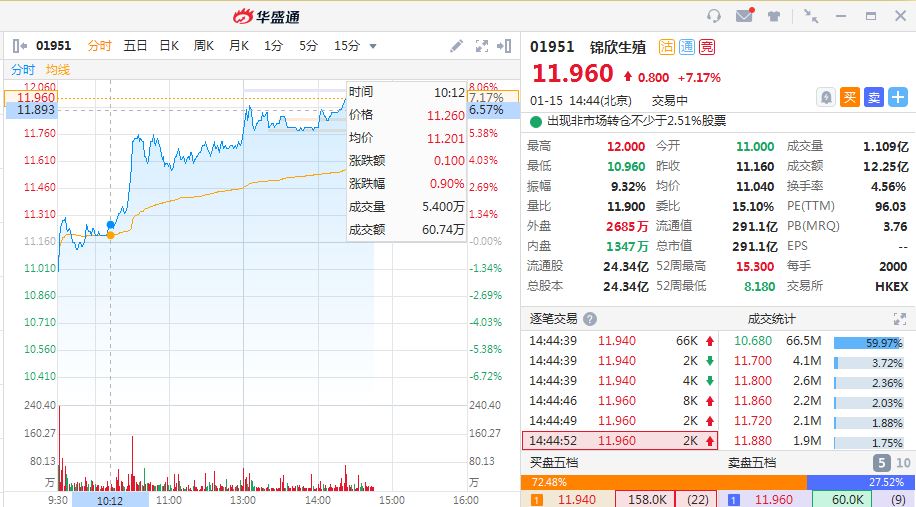Viewport: 916px width, 507px height.
Task: Click the 竞 auction badge
Action: pos(707,47)
